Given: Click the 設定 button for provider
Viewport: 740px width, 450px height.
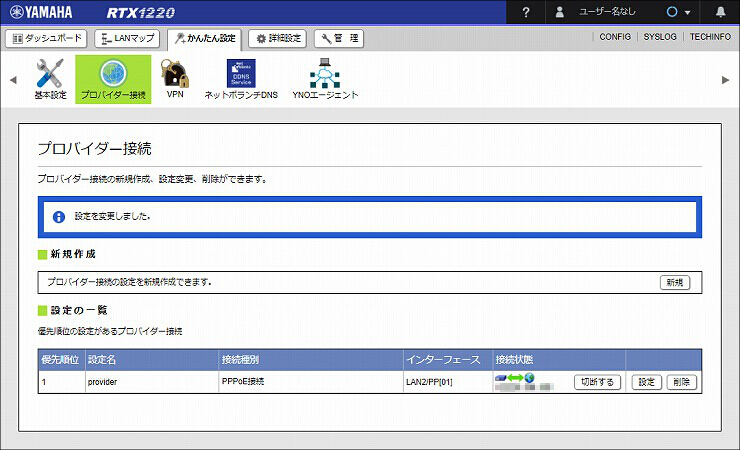Looking at the screenshot, I should point(647,382).
